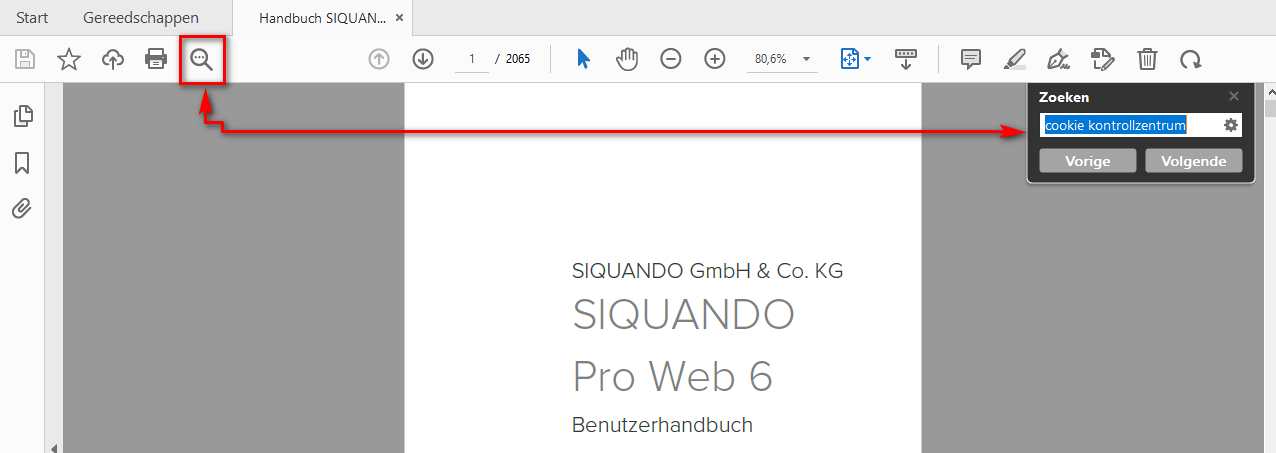Image resolution: width=1276 pixels, height=453 pixels.
Task: Open the fit page options dropdown
Action: coord(856,59)
